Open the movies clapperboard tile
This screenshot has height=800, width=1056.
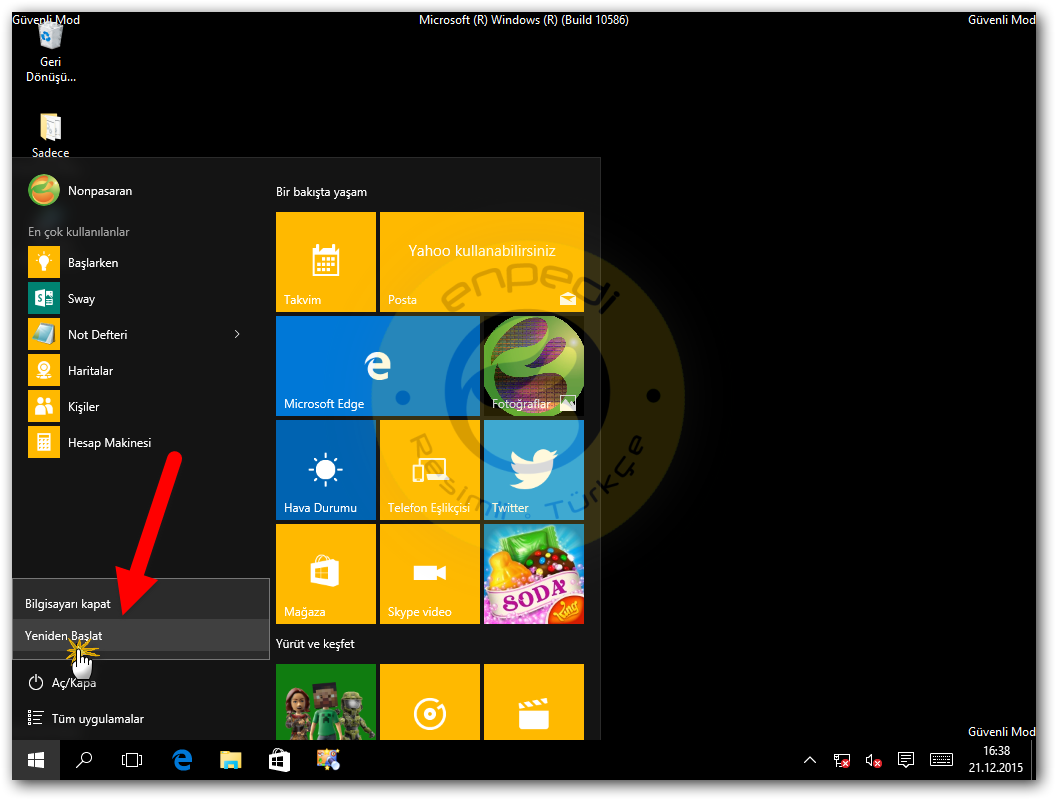pyautogui.click(x=533, y=702)
